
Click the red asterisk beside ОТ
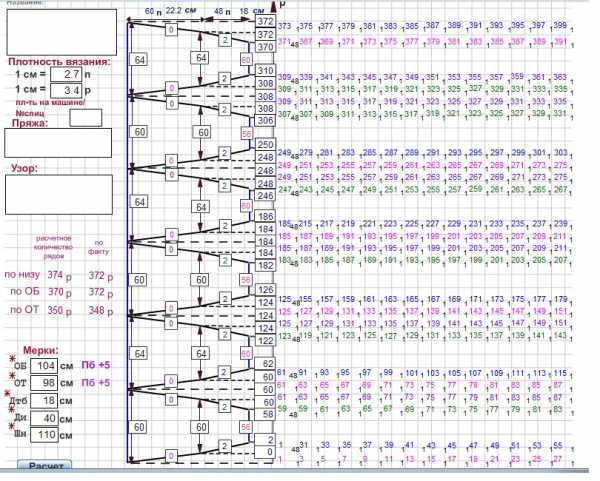pyautogui.click(x=13, y=376)
